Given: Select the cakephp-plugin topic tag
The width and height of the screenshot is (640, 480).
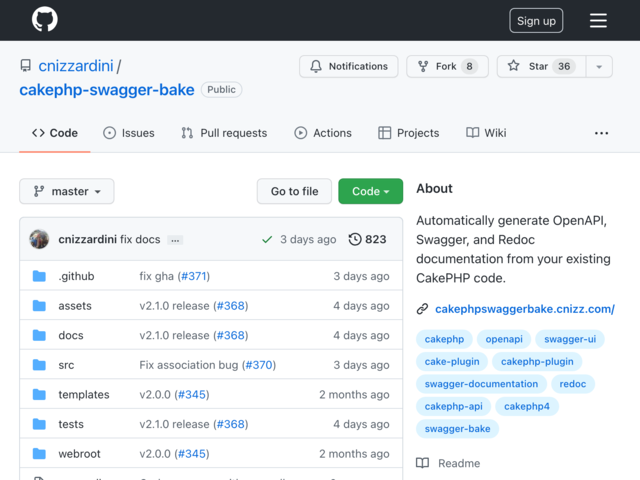Looking at the screenshot, I should point(537,362).
